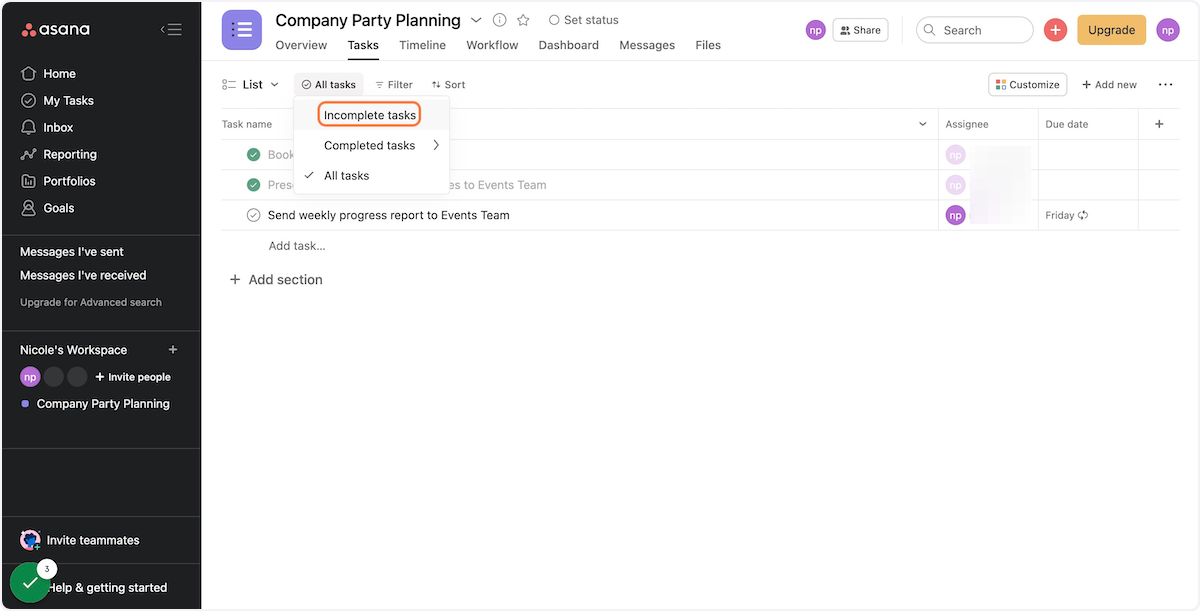Image resolution: width=1200 pixels, height=611 pixels.
Task: Show project details info icon
Action: (x=500, y=20)
